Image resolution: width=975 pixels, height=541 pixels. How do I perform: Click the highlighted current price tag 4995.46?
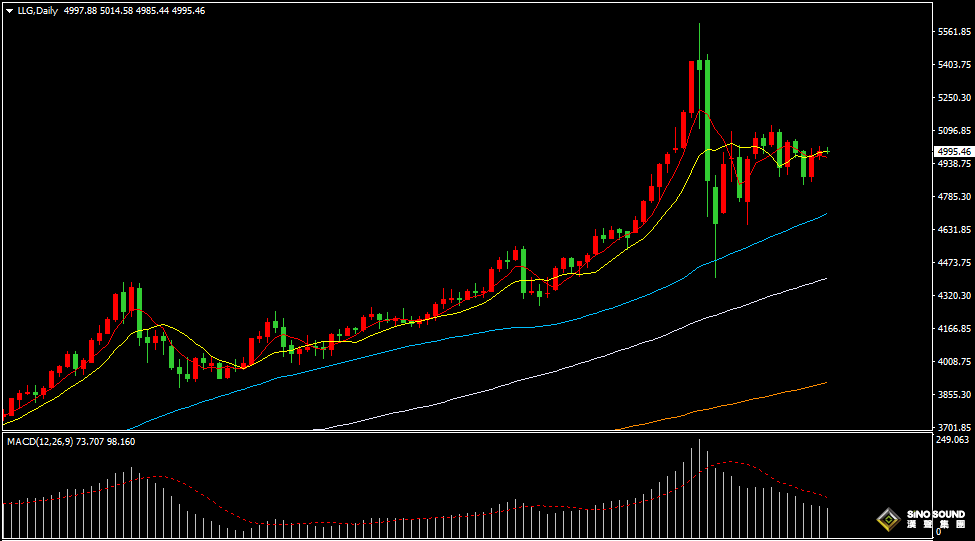coord(953,151)
